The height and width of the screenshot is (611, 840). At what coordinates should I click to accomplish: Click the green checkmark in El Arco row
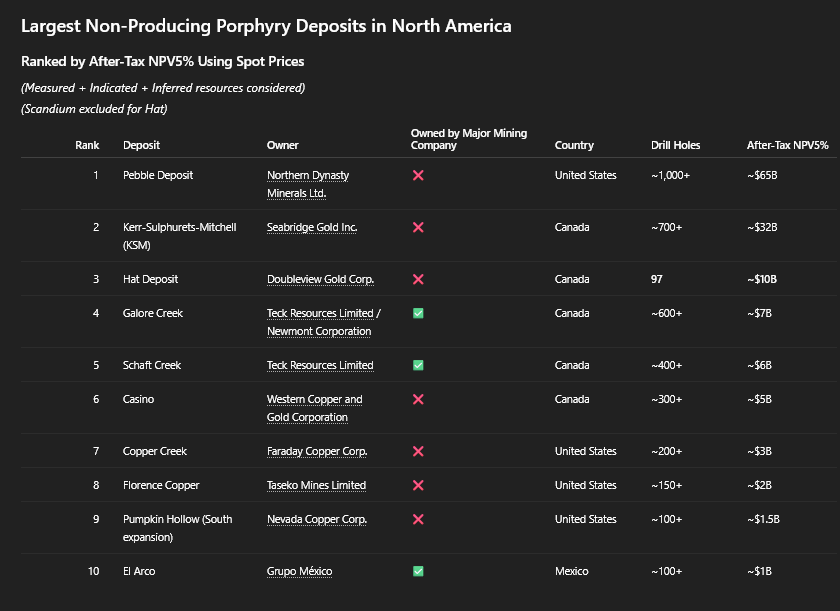[418, 571]
